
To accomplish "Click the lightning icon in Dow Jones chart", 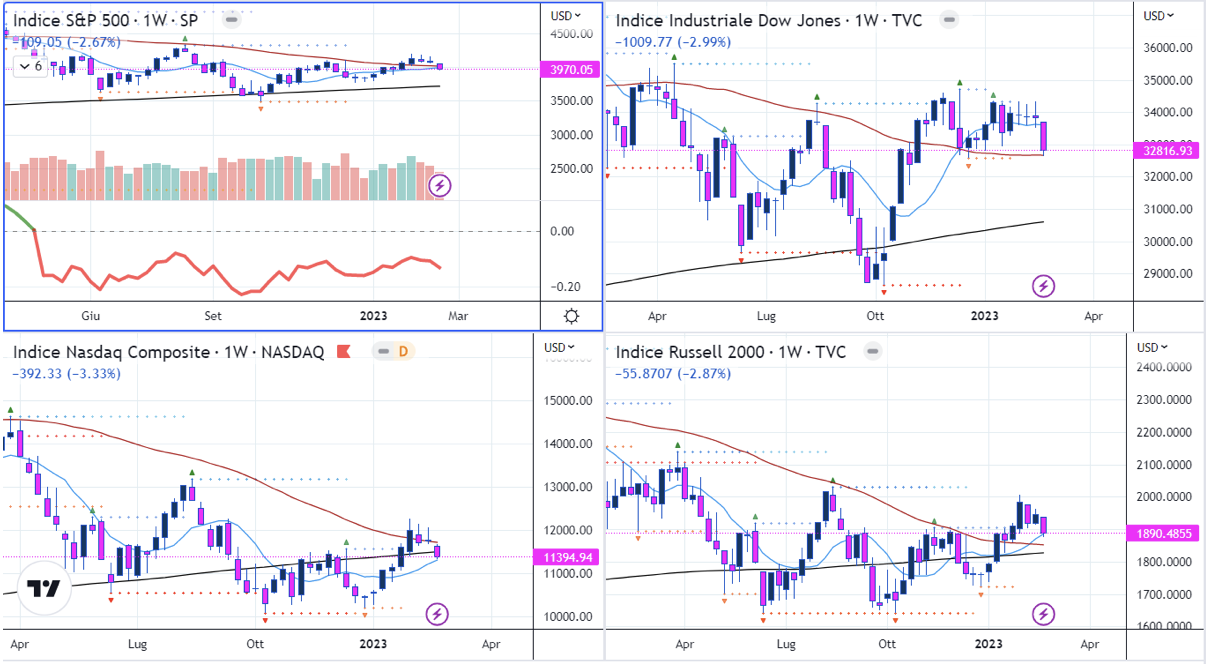I will [x=1044, y=286].
